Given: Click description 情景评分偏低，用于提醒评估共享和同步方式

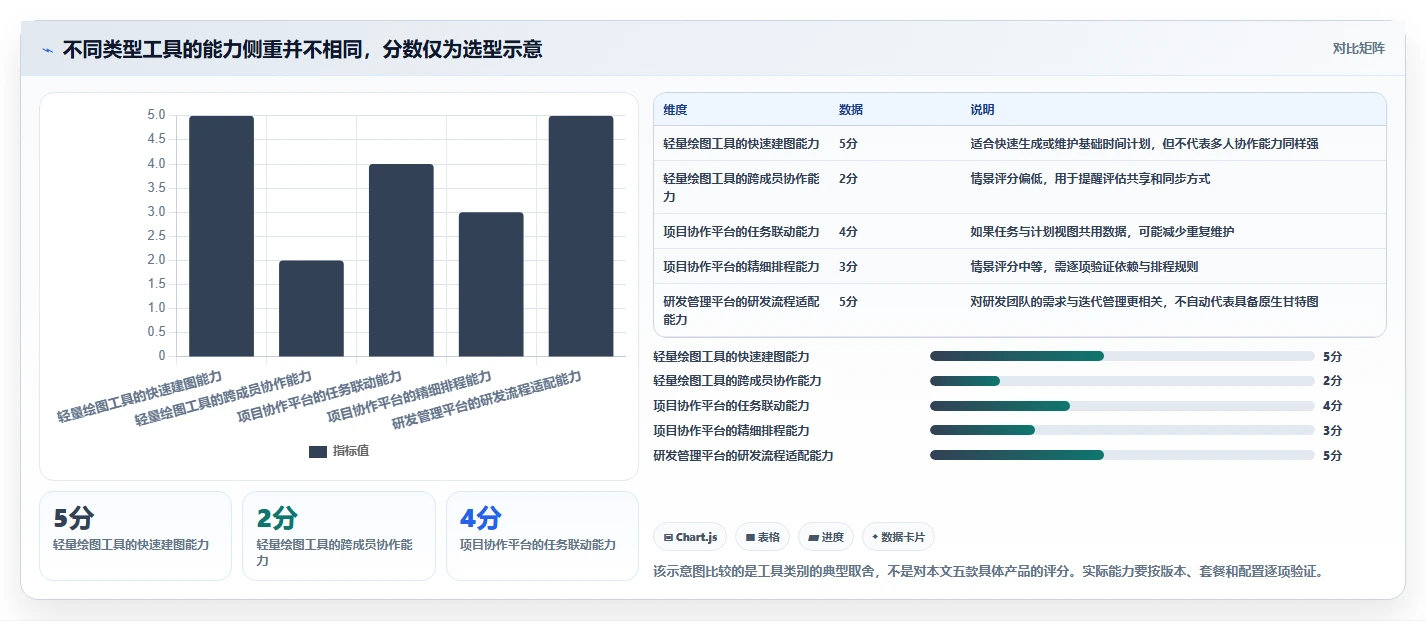Looking at the screenshot, I should coord(1090,179).
